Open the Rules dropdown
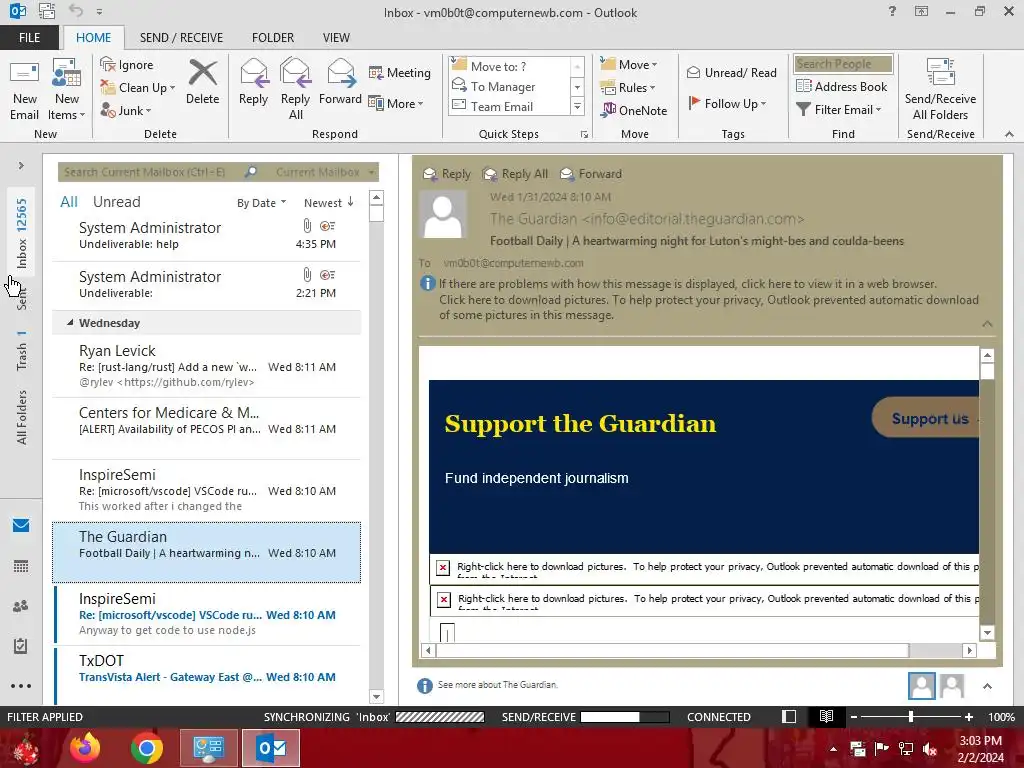Image resolution: width=1024 pixels, height=768 pixels. tap(628, 88)
